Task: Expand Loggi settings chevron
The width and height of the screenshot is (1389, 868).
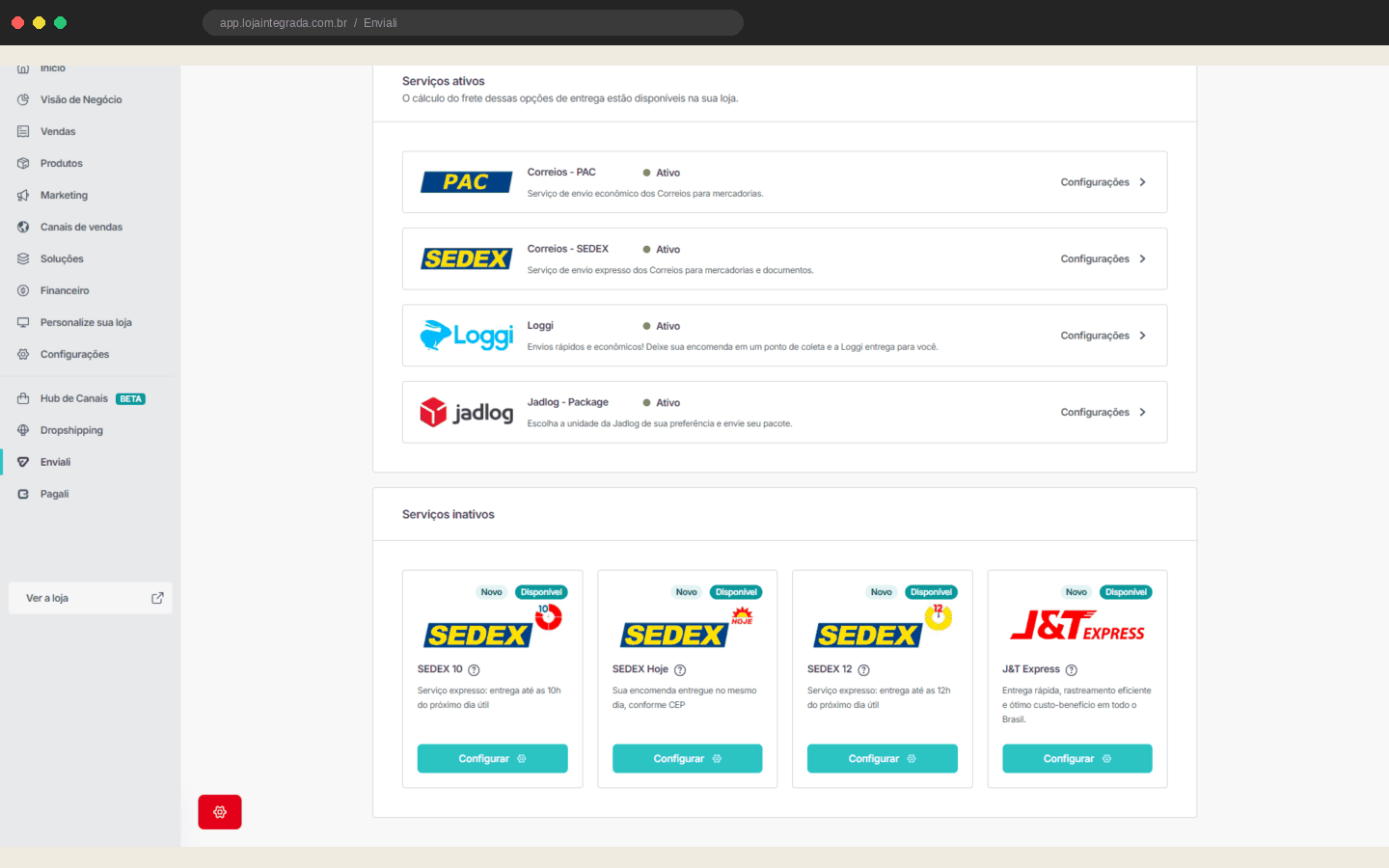Action: [1143, 336]
